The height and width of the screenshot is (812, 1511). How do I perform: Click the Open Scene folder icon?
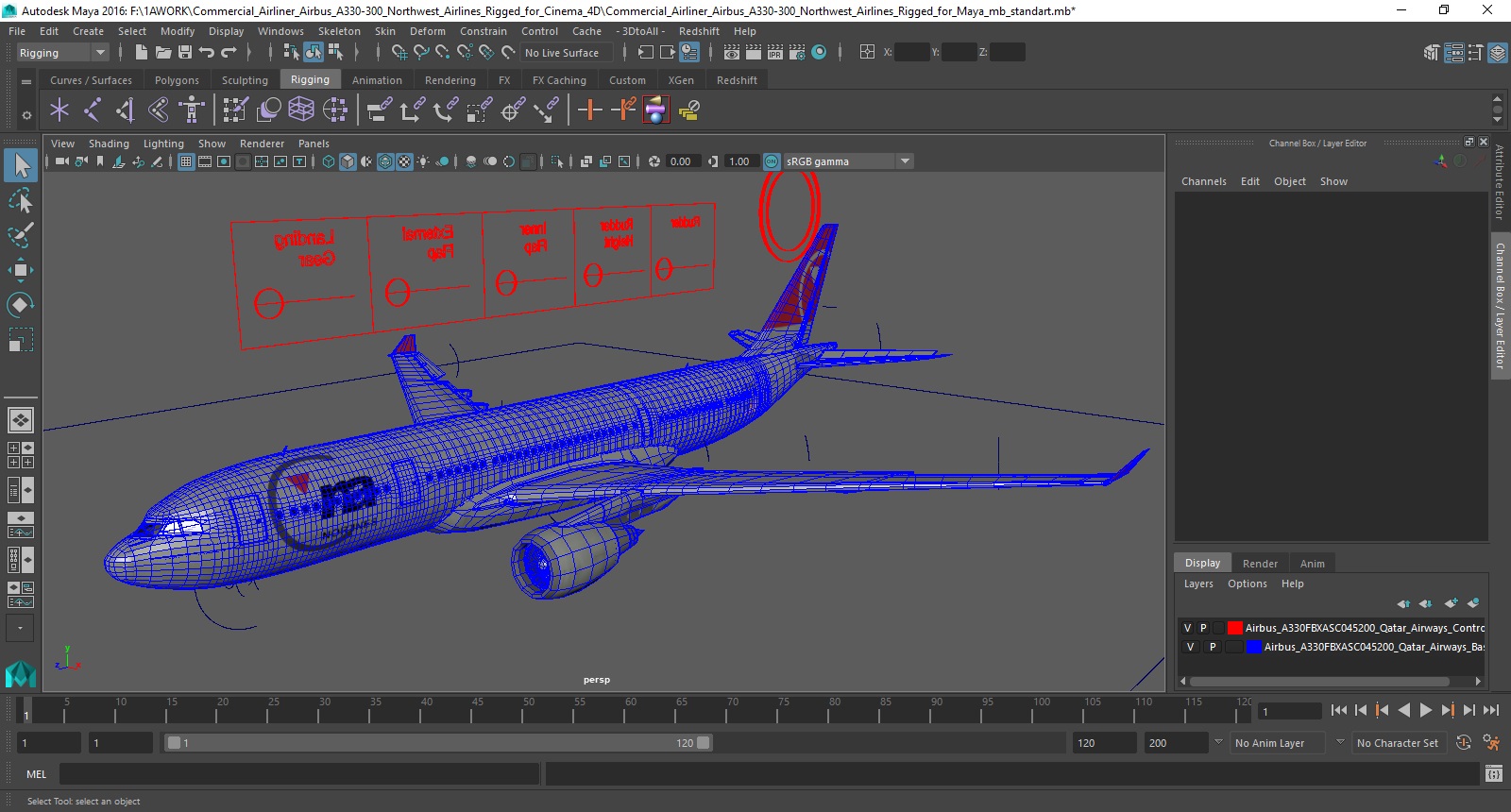(x=162, y=52)
